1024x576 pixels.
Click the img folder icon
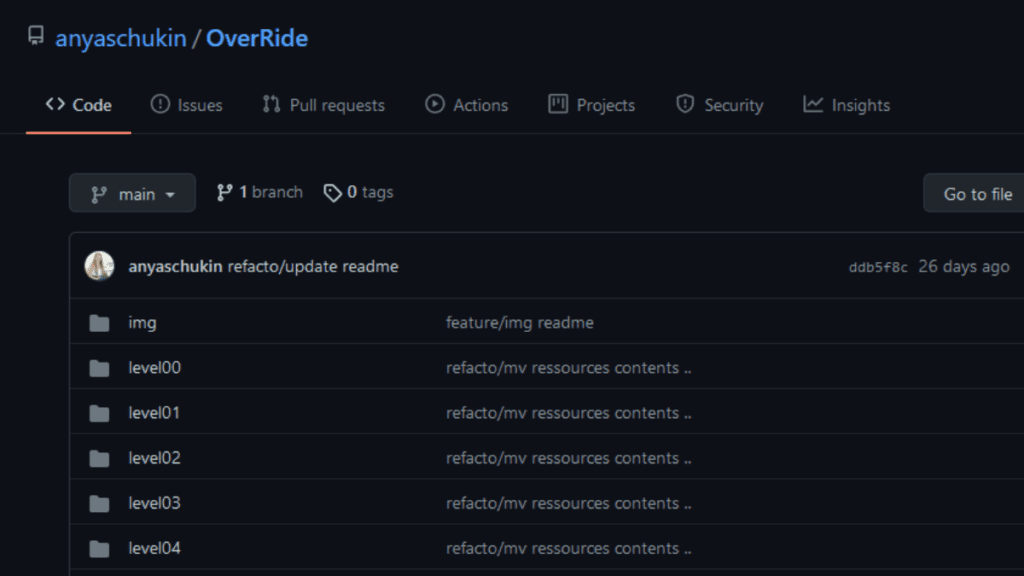tap(99, 323)
